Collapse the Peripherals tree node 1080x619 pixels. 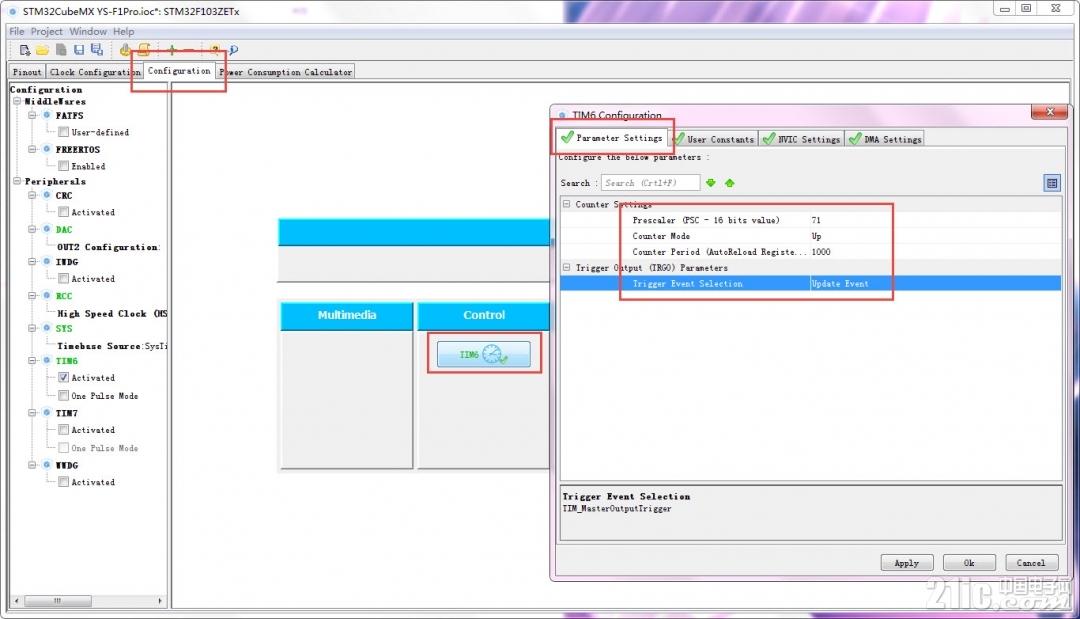coord(17,181)
